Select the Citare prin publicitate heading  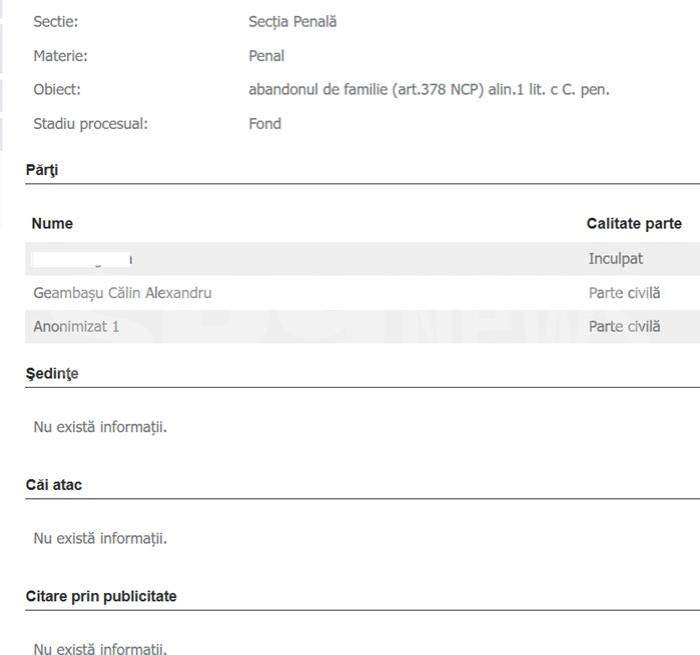pyautogui.click(x=101, y=596)
